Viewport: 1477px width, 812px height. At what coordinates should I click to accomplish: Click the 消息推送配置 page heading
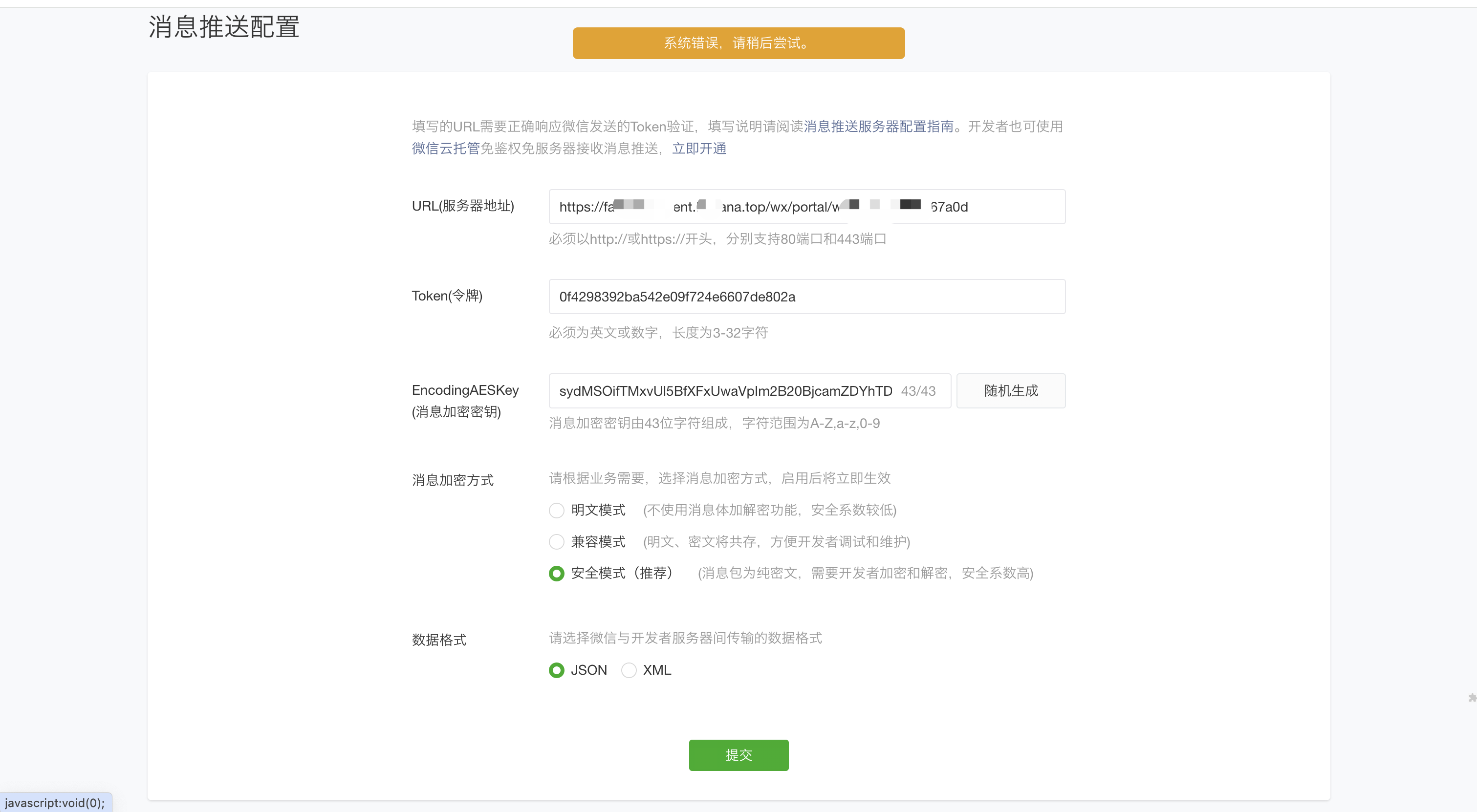224,27
